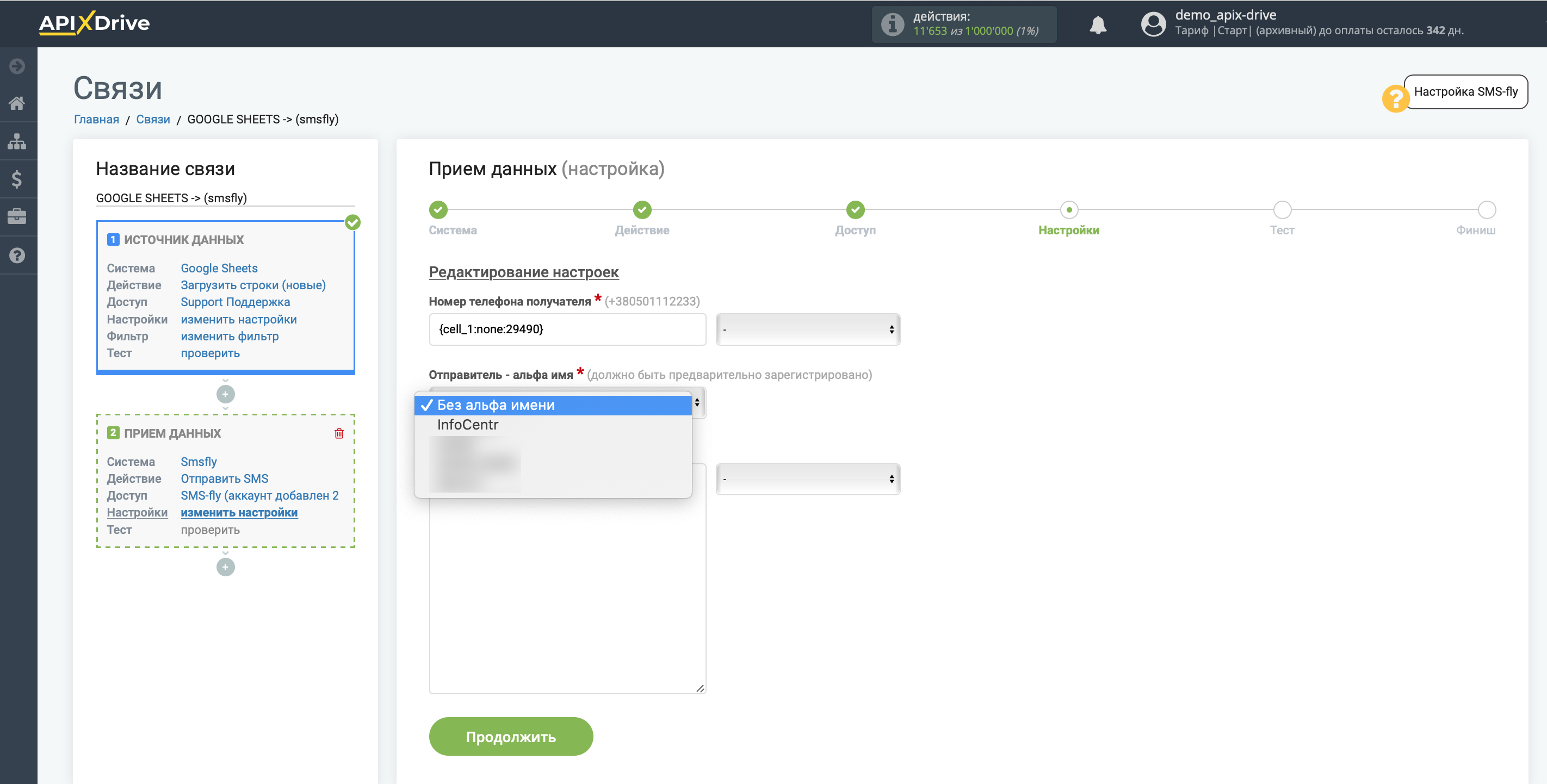
Task: Open connections sitemap icon in sidebar
Action: click(17, 141)
